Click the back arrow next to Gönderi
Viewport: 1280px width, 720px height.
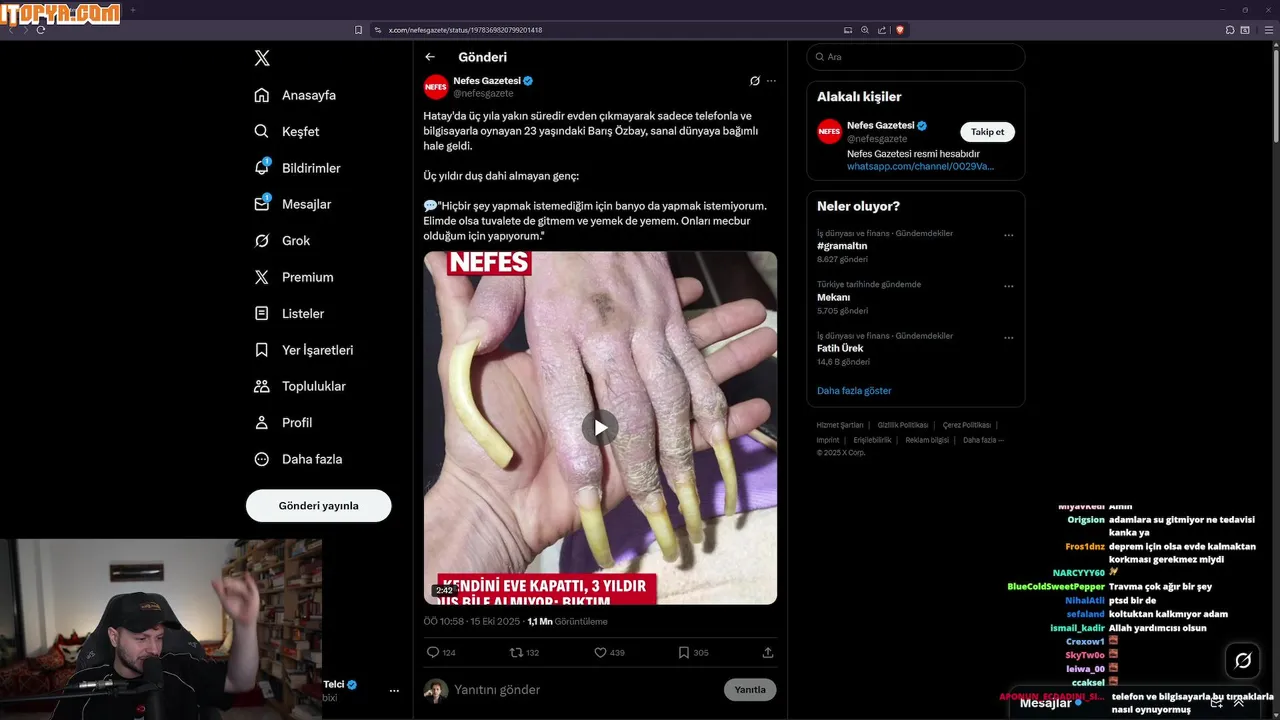(430, 57)
